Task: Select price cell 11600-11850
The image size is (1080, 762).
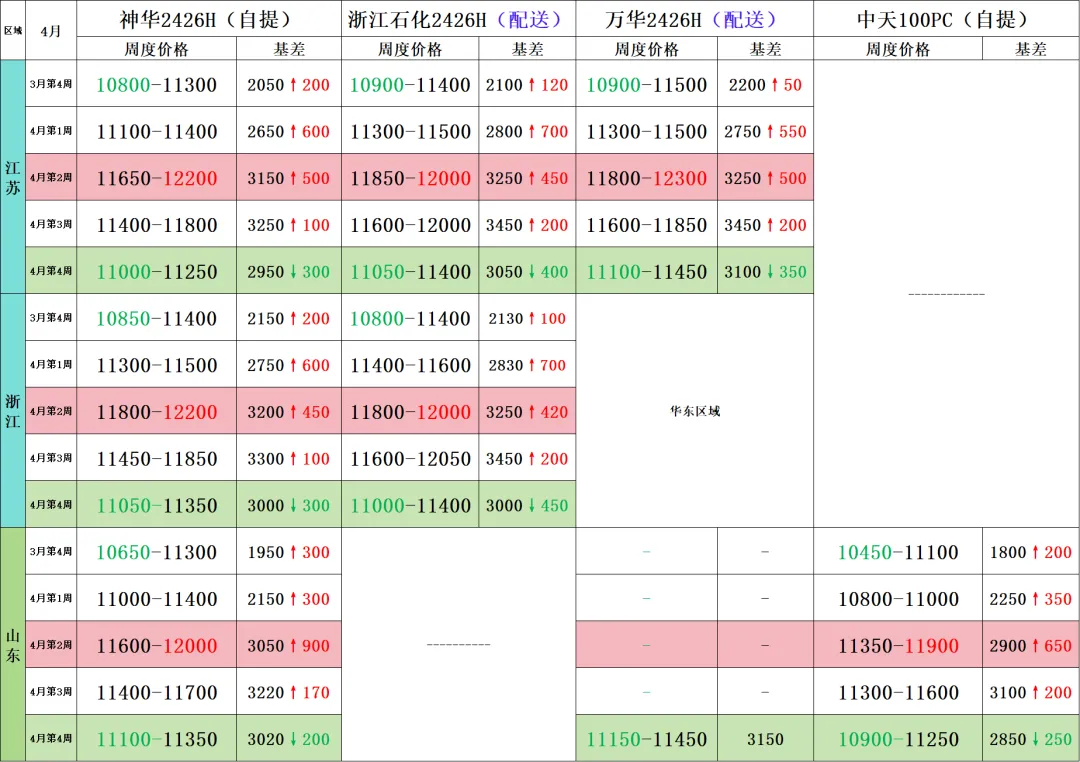Action: [646, 225]
